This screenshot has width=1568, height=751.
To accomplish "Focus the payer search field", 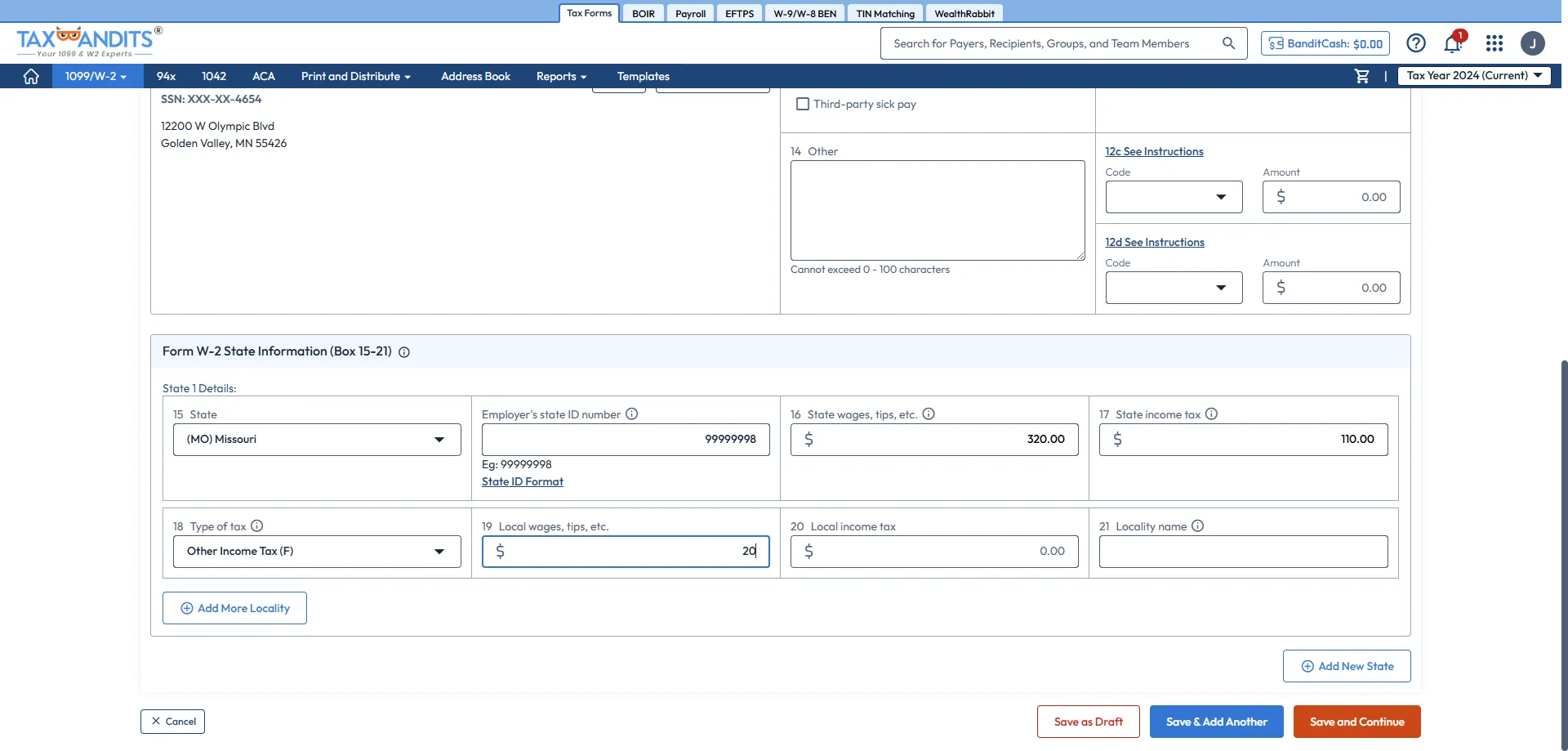I will [1053, 43].
